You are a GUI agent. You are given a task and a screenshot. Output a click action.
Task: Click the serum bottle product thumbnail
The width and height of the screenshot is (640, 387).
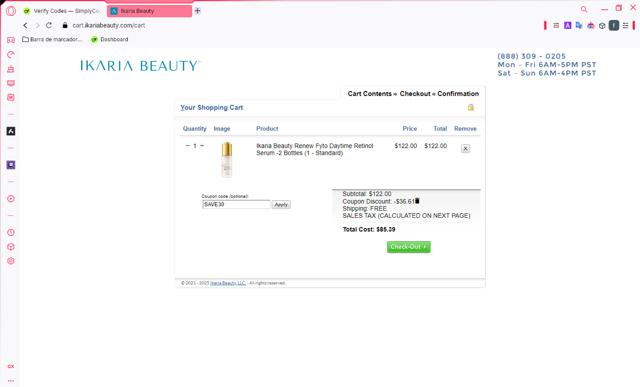point(227,160)
